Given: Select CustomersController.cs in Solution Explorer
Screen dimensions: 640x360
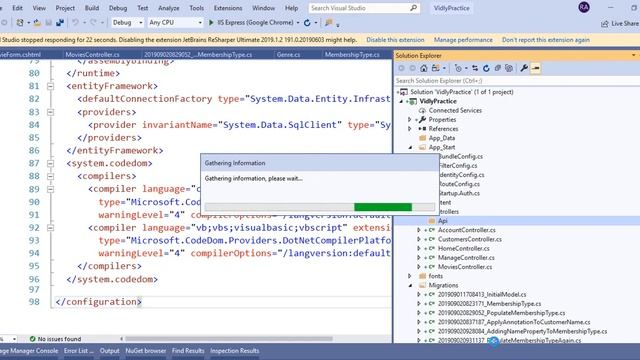Looking at the screenshot, I should pos(469,239).
